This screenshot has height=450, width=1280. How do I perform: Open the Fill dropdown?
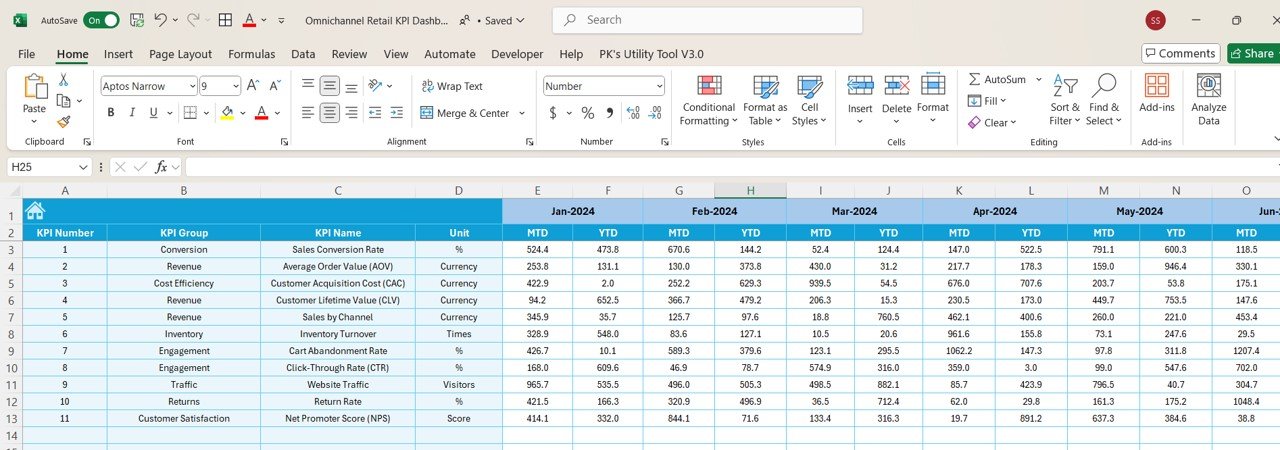986,101
